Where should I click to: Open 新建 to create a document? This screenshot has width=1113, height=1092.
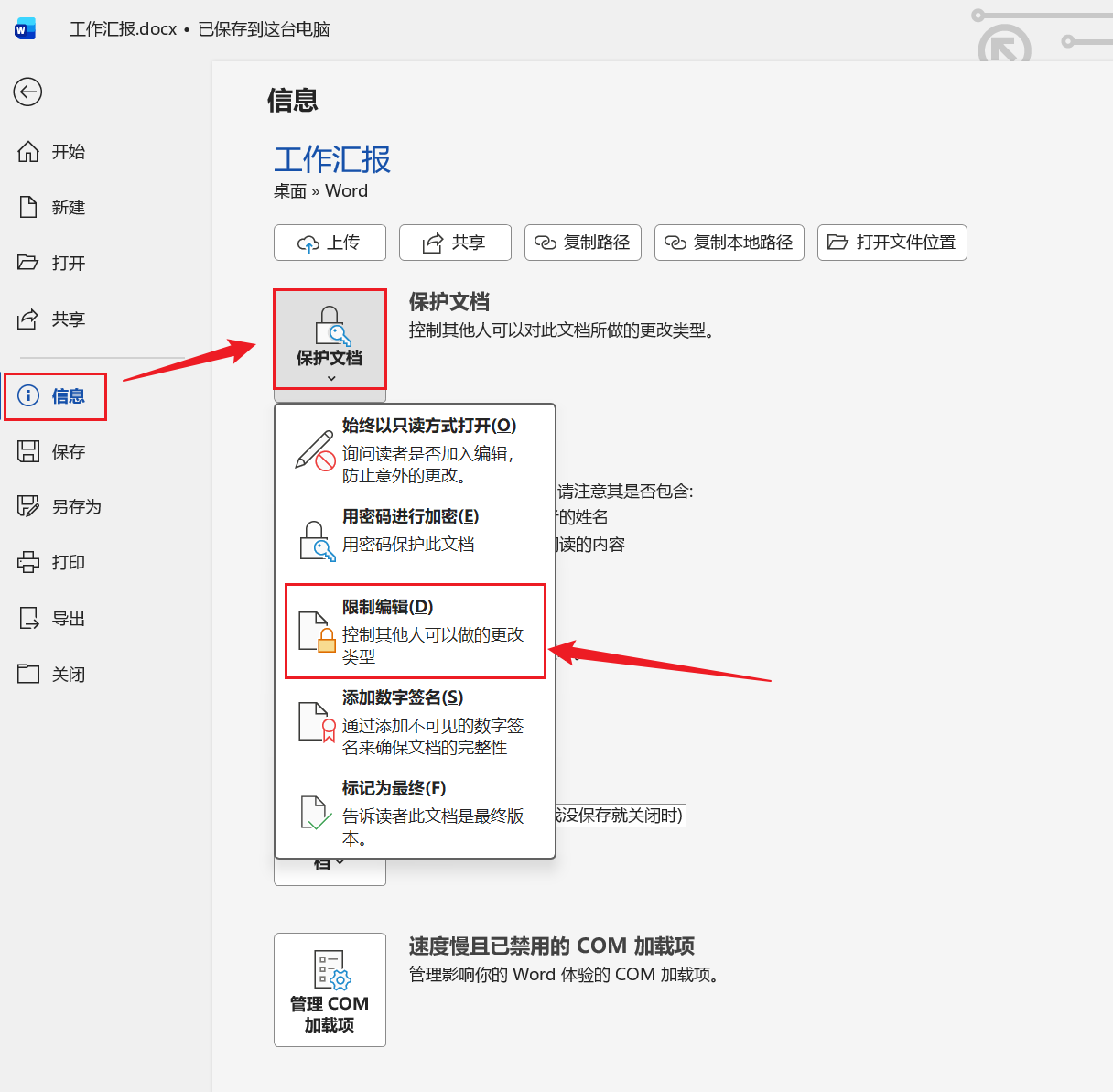[65, 207]
